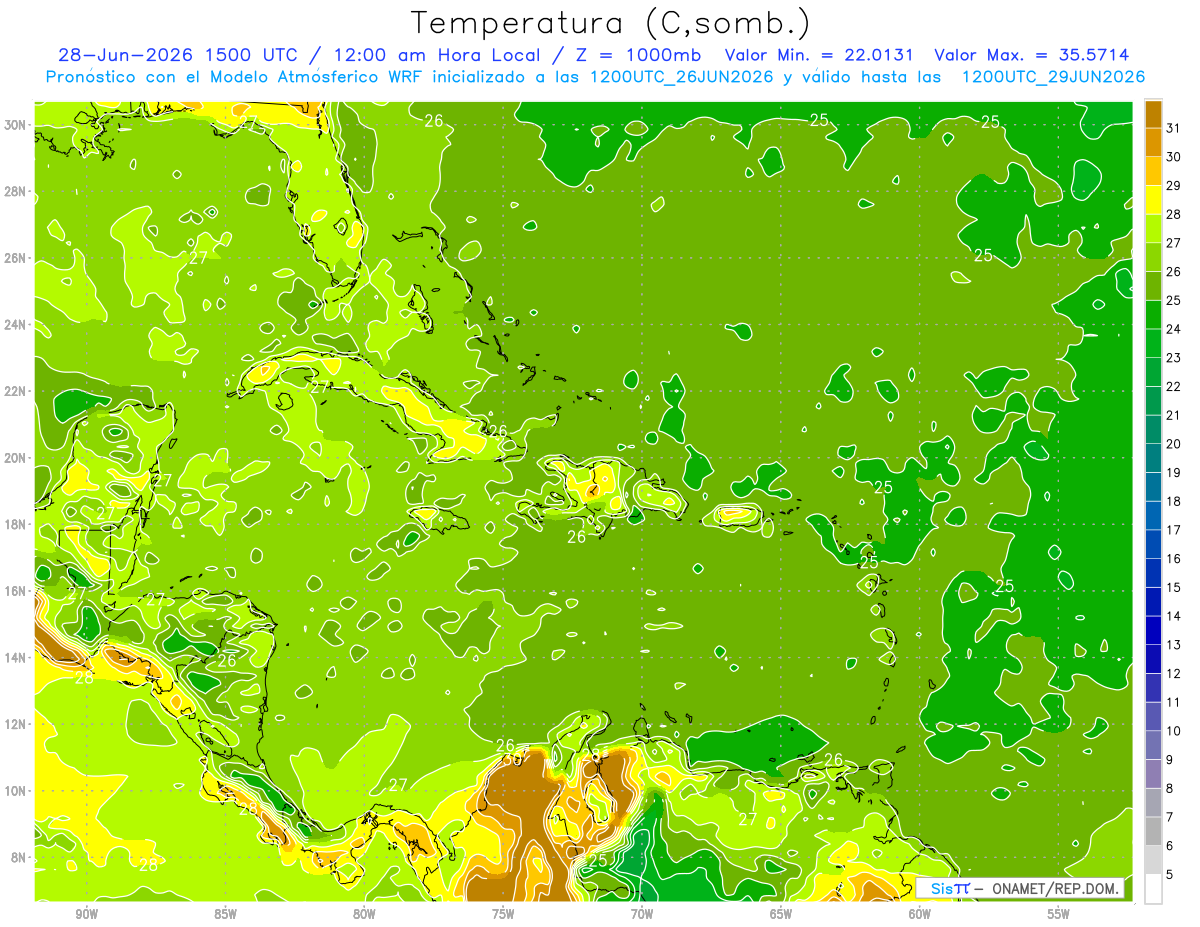Click the 70W longitude axis label
The image size is (1200, 927).
pyautogui.click(x=642, y=914)
